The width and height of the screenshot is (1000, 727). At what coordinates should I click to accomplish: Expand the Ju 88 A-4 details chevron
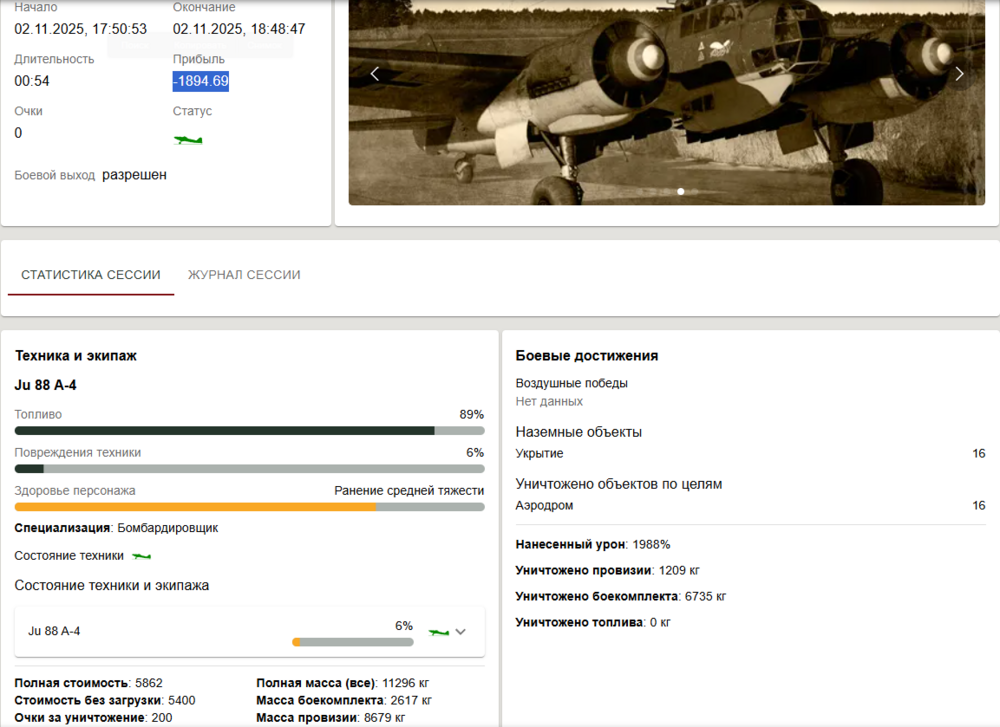click(461, 631)
